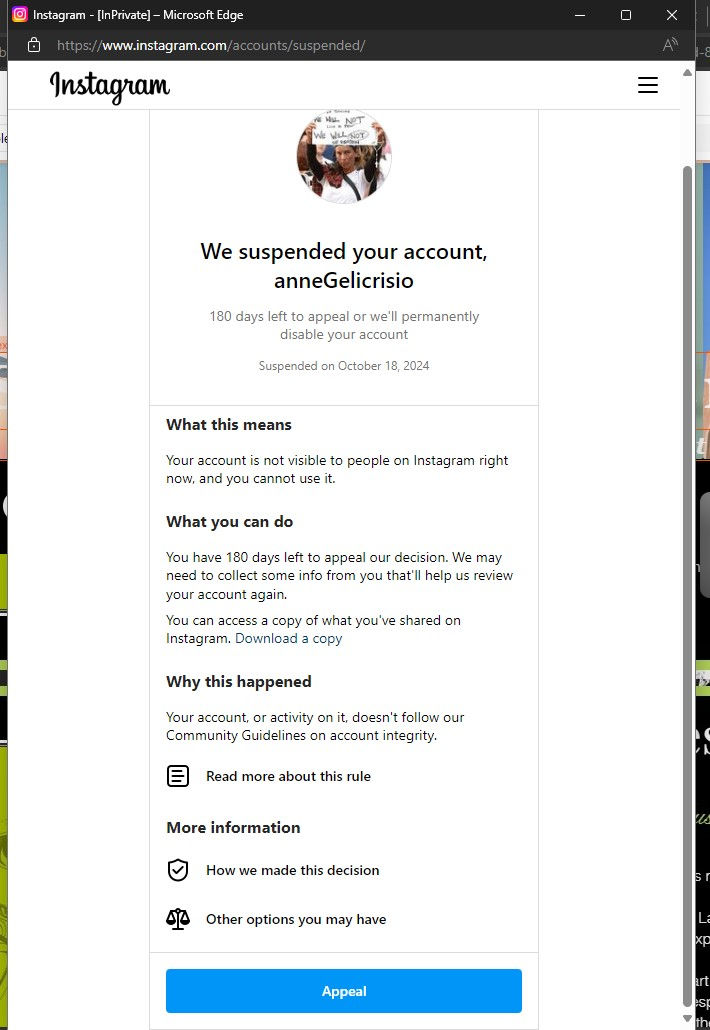Click the Instagram logo
This screenshot has height=1030, width=710.
pyautogui.click(x=110, y=87)
